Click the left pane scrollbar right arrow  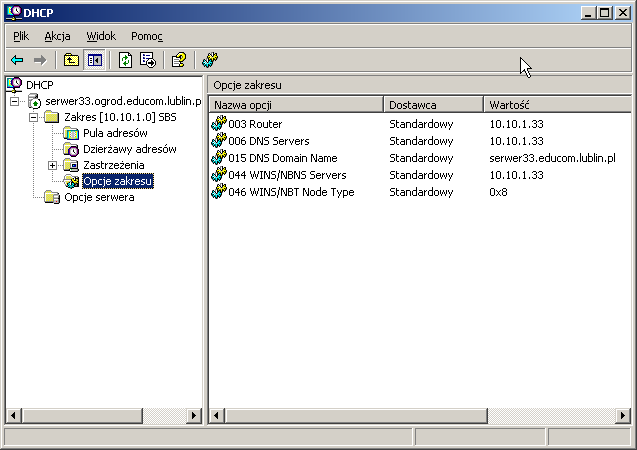coord(193,415)
